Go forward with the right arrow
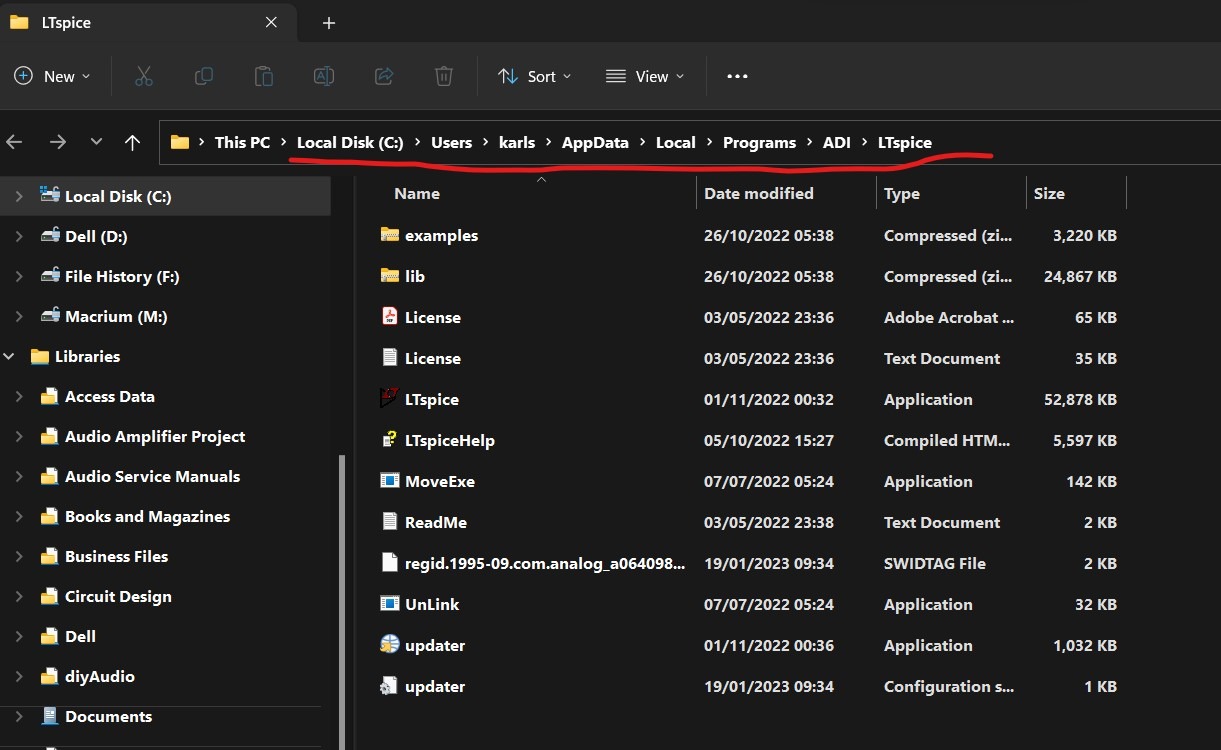1221x750 pixels. point(58,142)
